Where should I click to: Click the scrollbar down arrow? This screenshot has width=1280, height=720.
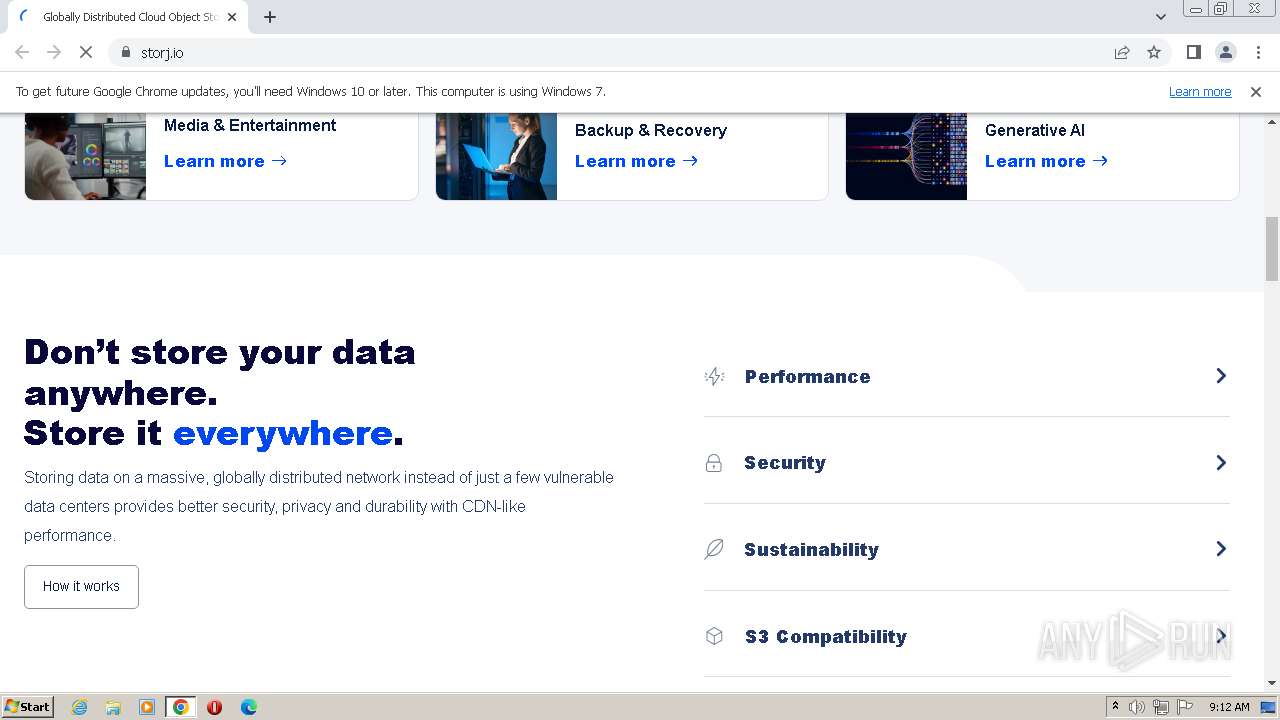(x=1272, y=683)
